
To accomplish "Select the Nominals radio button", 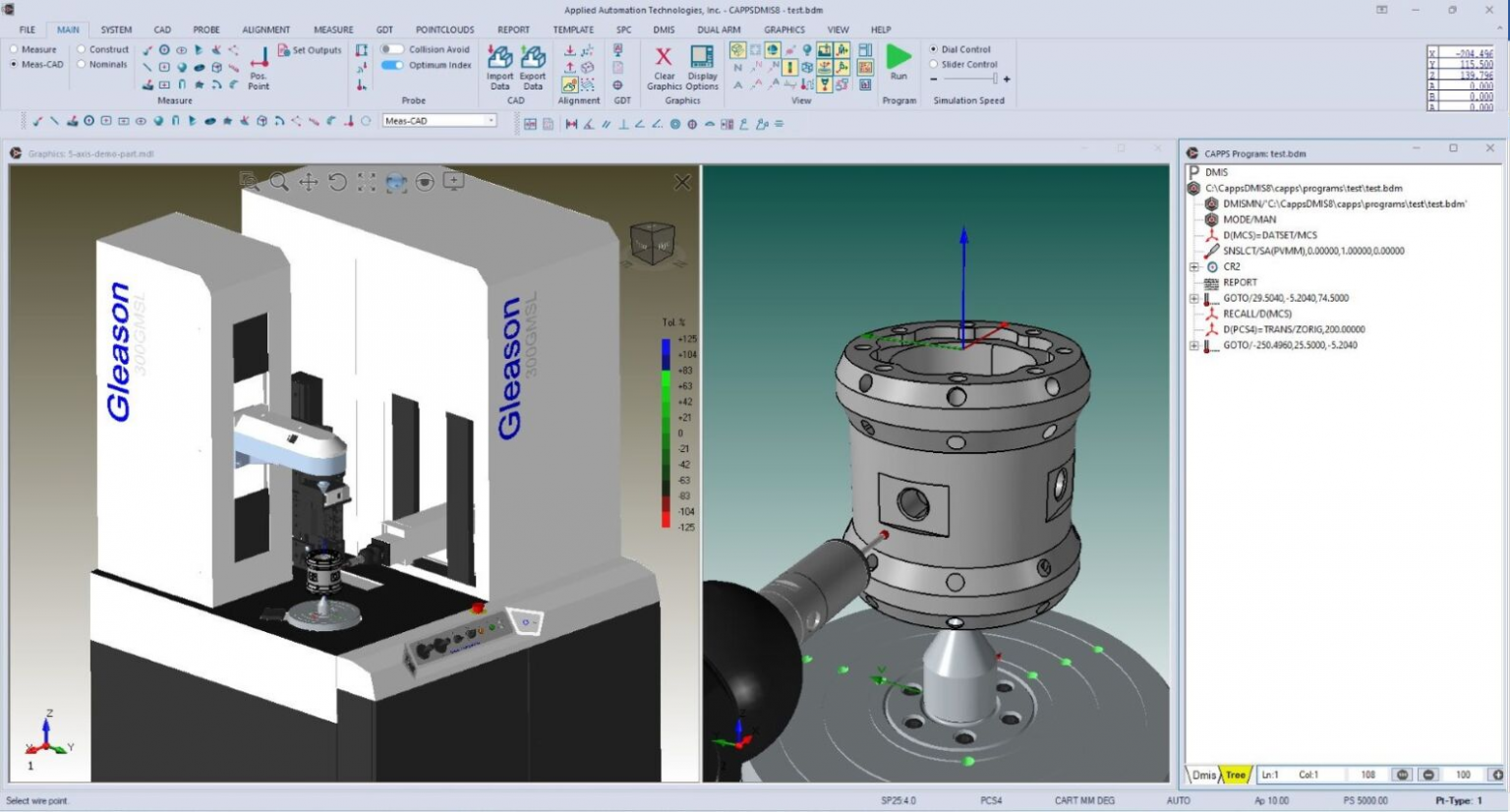I will pos(82,65).
